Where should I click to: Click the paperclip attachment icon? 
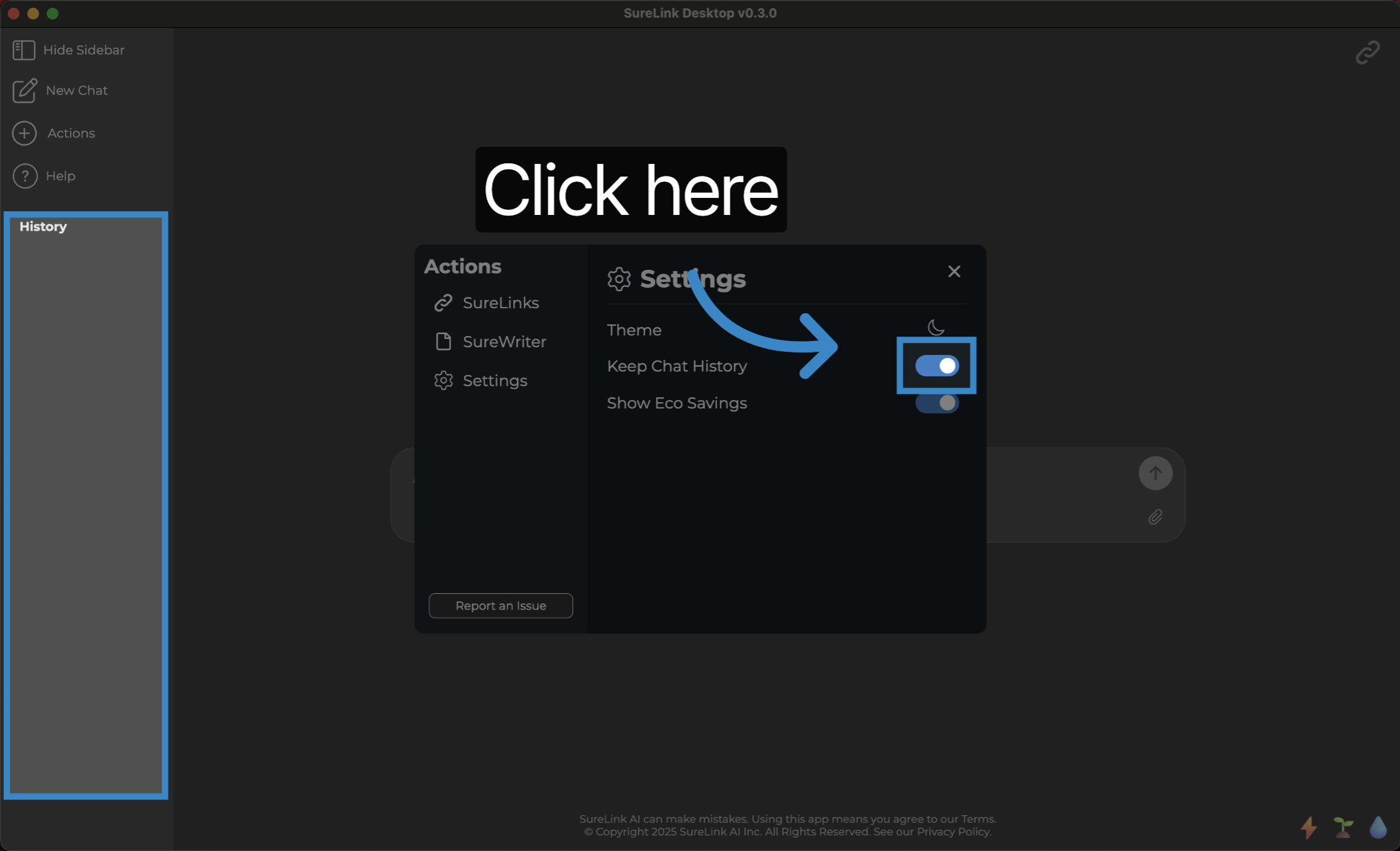(x=1155, y=518)
